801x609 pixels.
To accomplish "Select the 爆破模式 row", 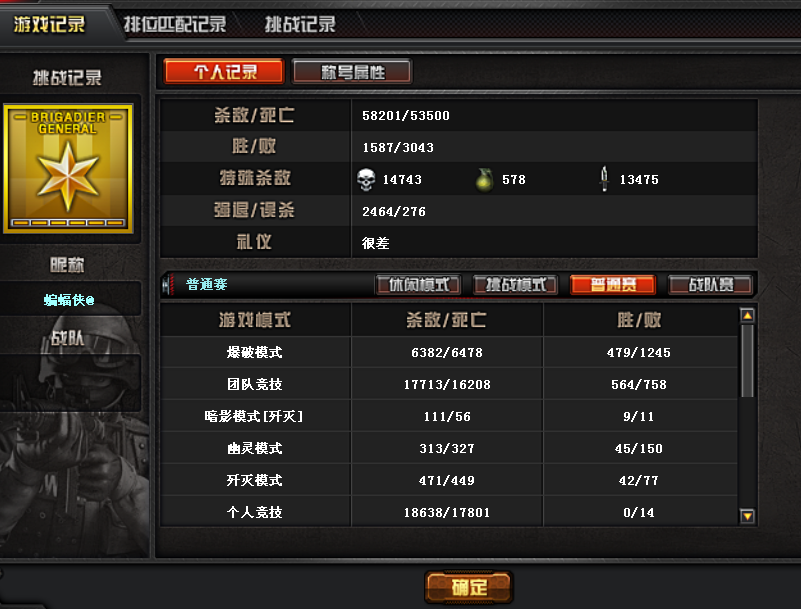I will (449, 352).
